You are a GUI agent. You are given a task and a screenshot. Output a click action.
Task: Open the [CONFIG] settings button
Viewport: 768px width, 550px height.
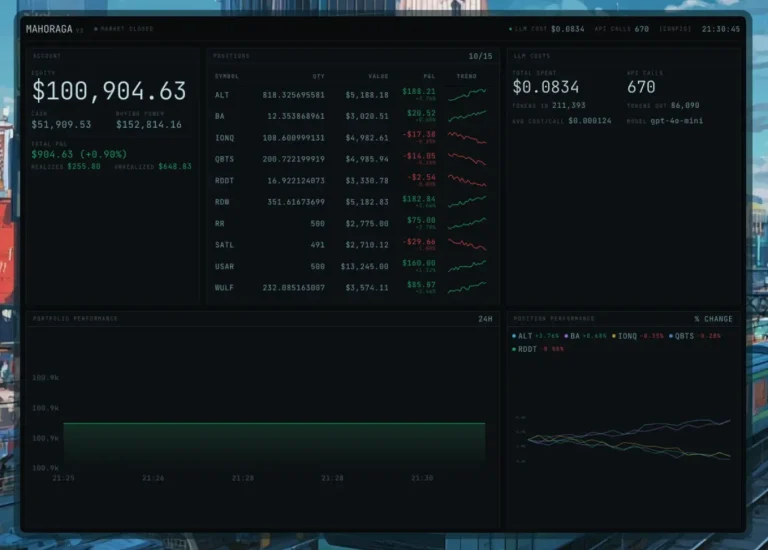pyautogui.click(x=675, y=29)
